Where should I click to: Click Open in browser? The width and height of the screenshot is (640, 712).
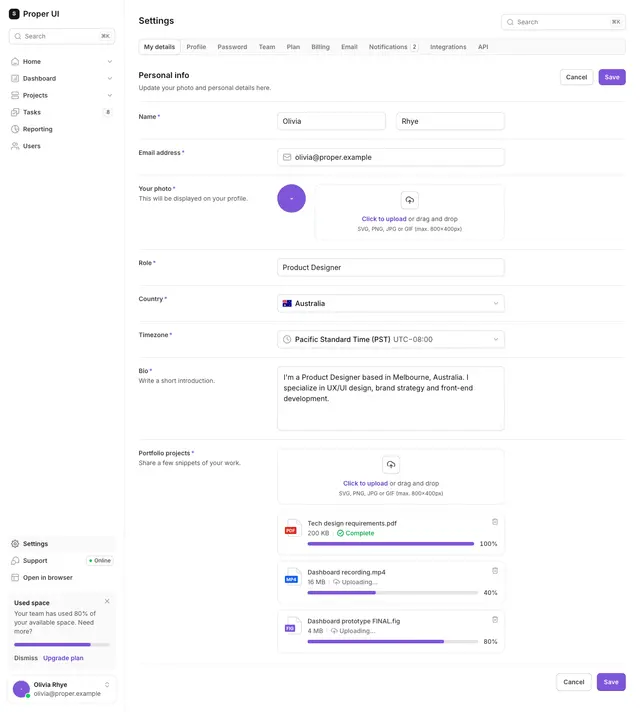62,578
